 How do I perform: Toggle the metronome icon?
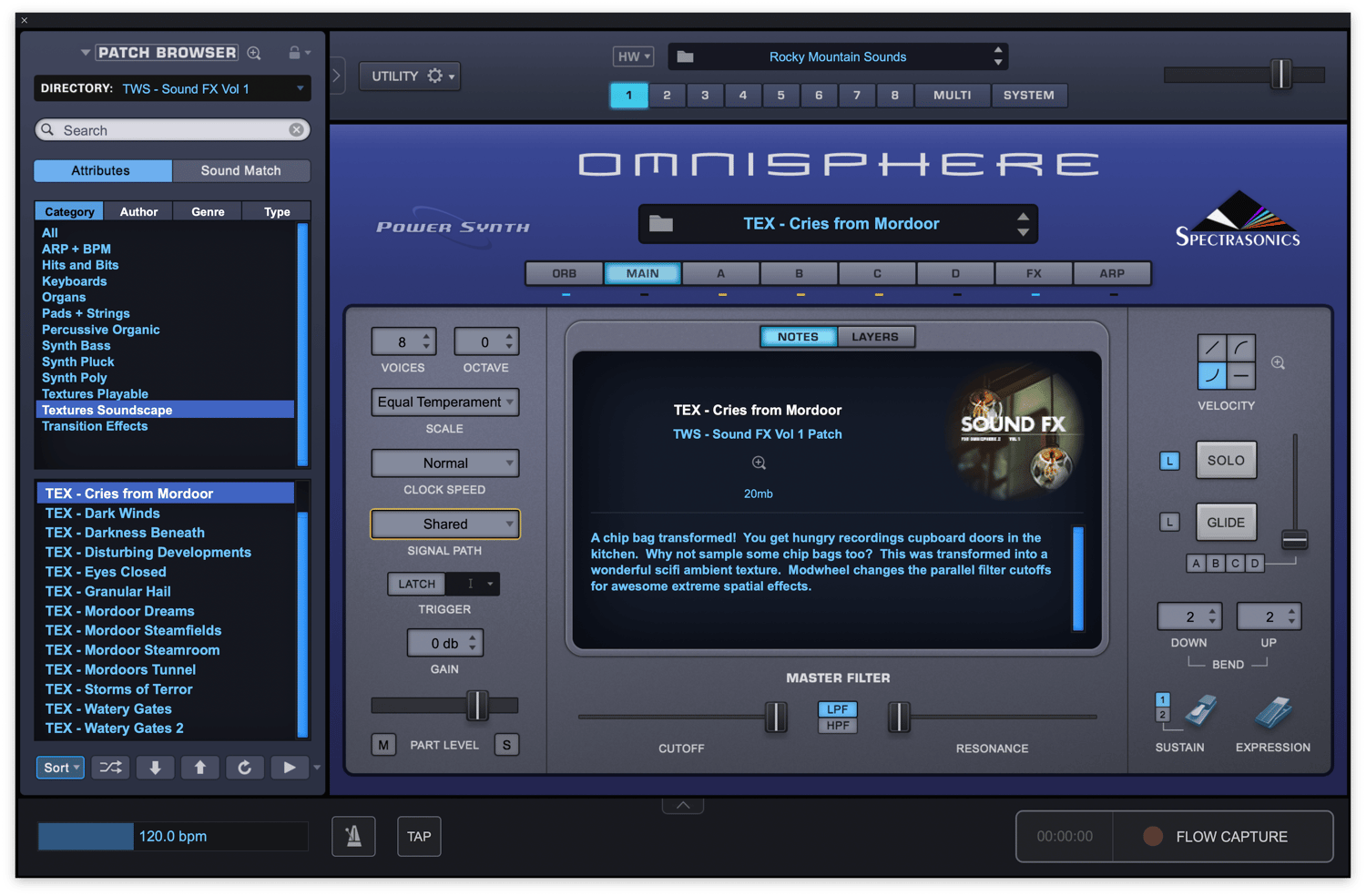tap(353, 836)
